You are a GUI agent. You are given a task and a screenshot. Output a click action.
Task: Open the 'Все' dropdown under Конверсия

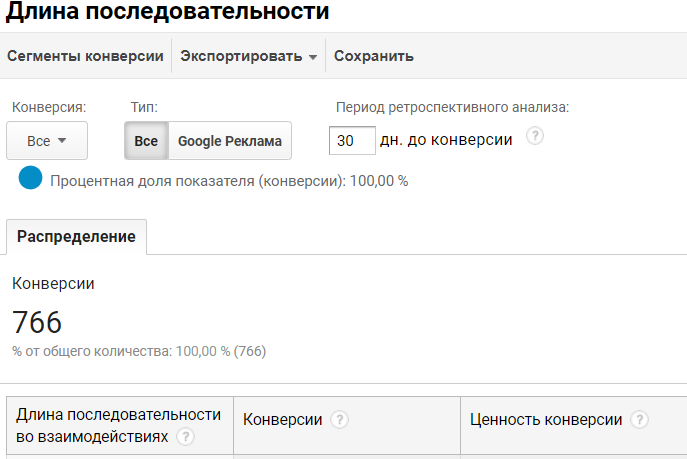tap(46, 141)
